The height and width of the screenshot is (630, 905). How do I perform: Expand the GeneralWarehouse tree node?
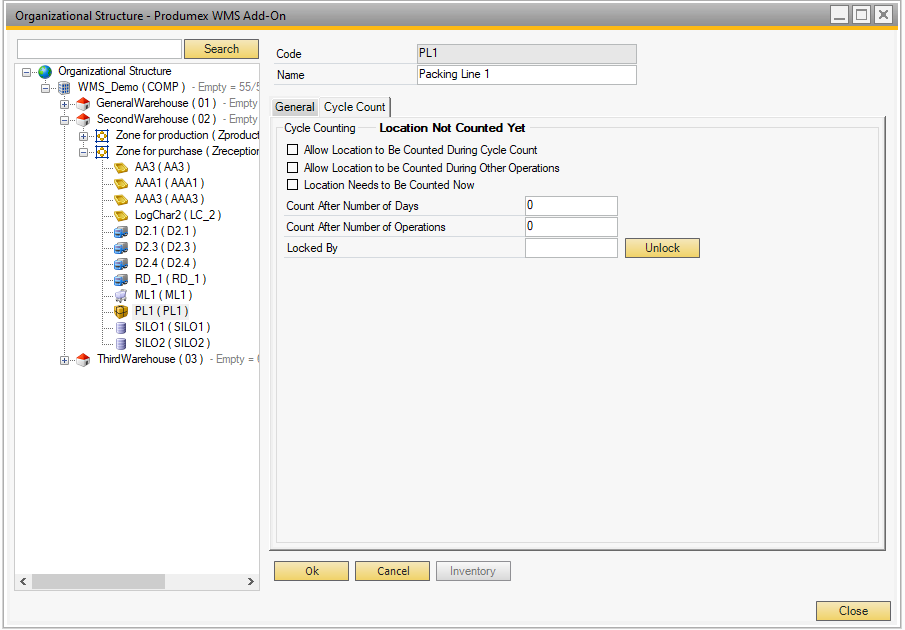tap(65, 104)
